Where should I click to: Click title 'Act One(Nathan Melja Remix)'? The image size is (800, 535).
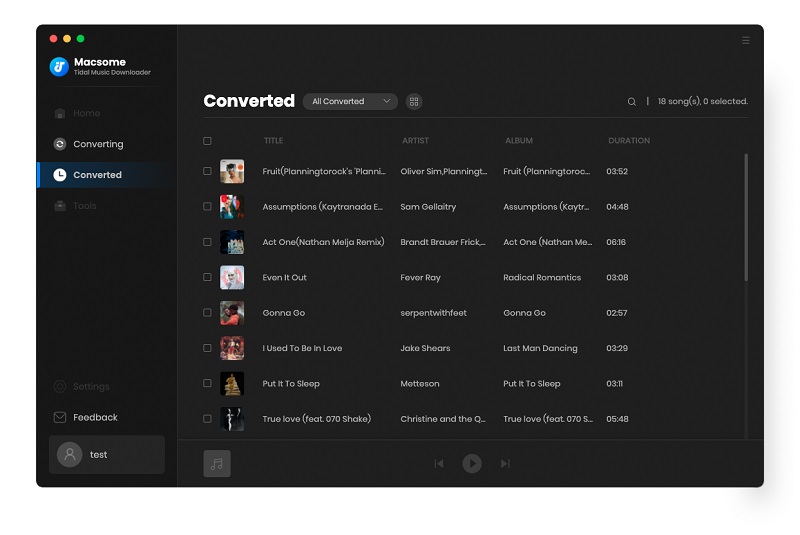click(323, 242)
